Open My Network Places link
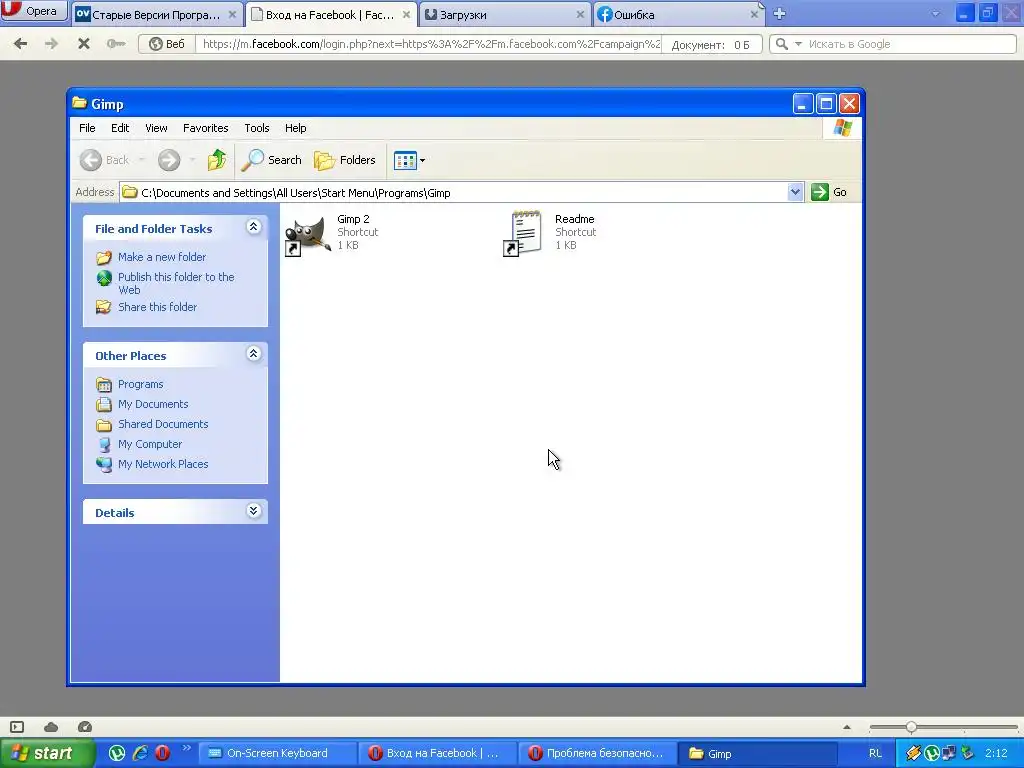Image resolution: width=1024 pixels, height=768 pixels. click(163, 464)
